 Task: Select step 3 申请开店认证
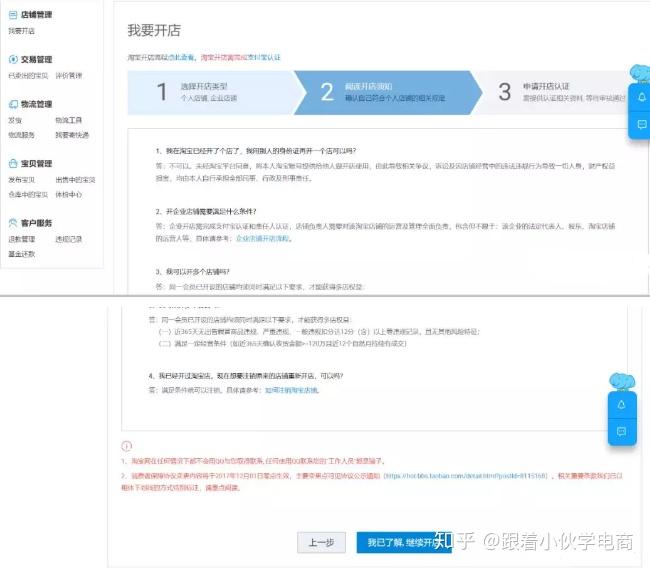point(555,92)
